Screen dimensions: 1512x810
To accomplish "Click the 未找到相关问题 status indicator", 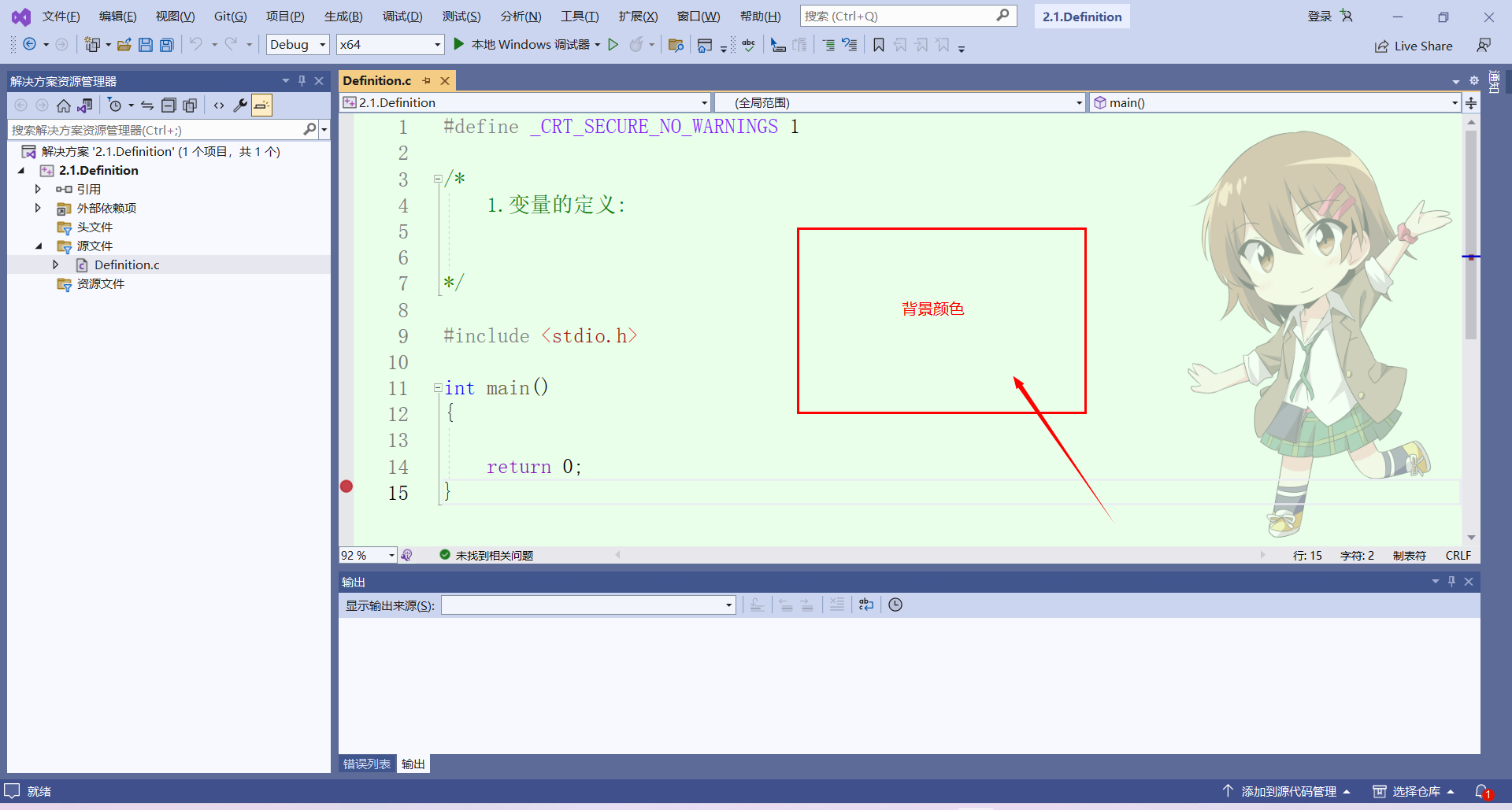I will [x=487, y=555].
